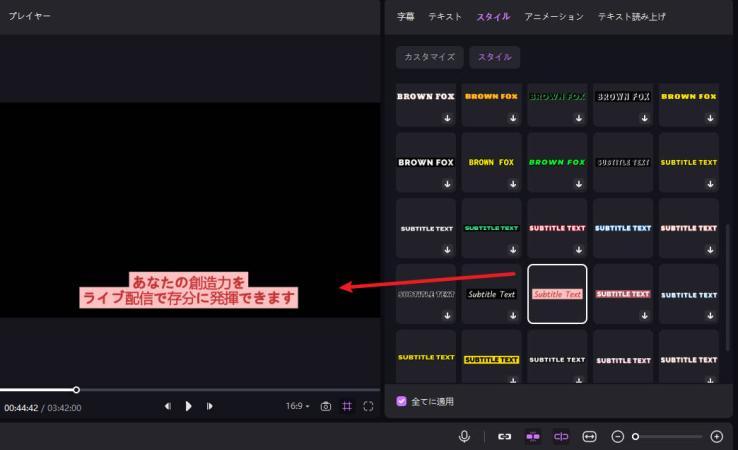
Task: Take a snapshot with camera icon
Action: pyautogui.click(x=326, y=406)
